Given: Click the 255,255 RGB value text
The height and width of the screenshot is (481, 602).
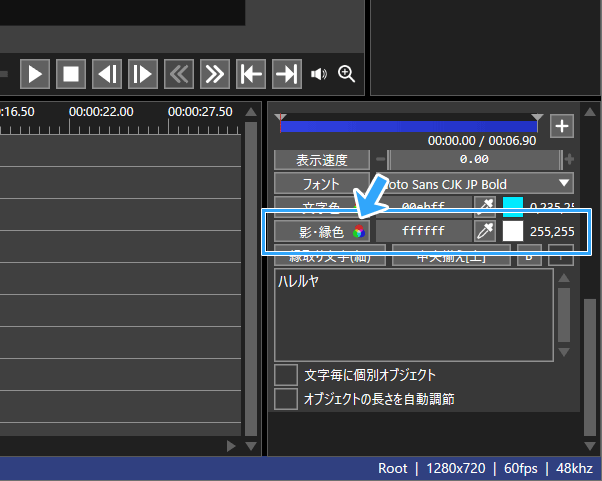Looking at the screenshot, I should coord(552,232).
